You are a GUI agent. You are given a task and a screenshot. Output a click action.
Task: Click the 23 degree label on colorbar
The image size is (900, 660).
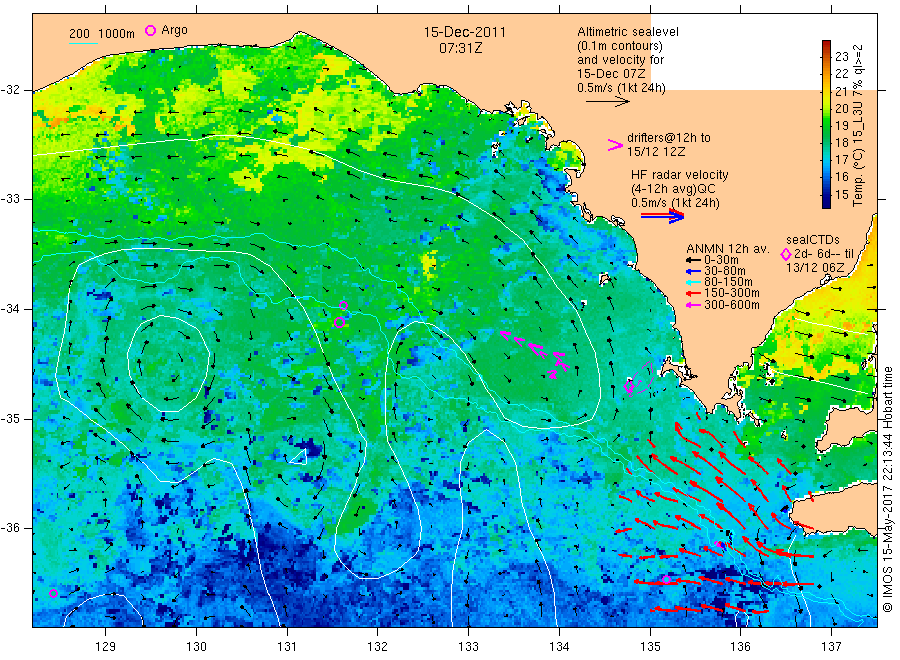click(841, 56)
